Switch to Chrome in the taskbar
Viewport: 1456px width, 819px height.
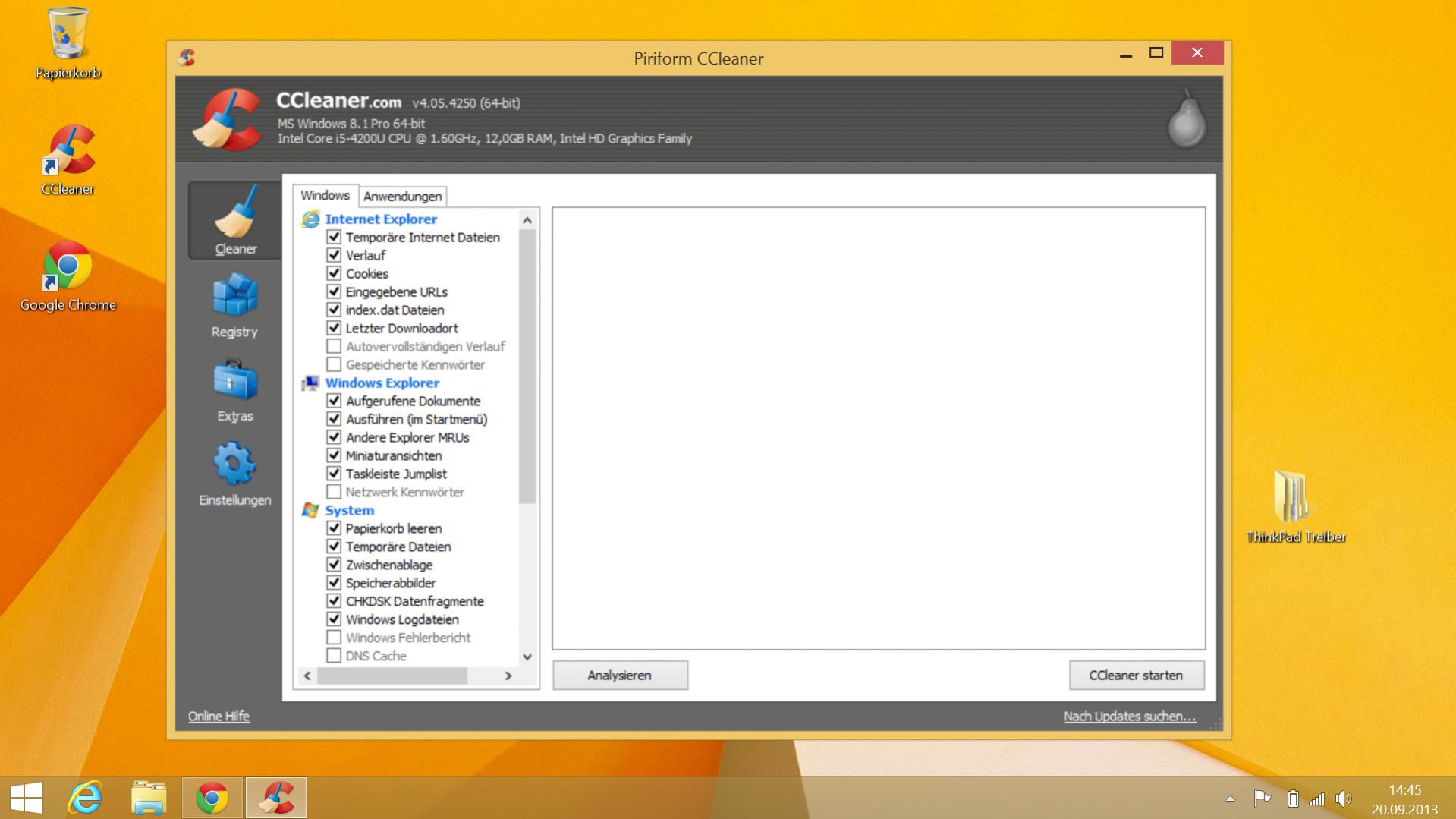pos(212,798)
